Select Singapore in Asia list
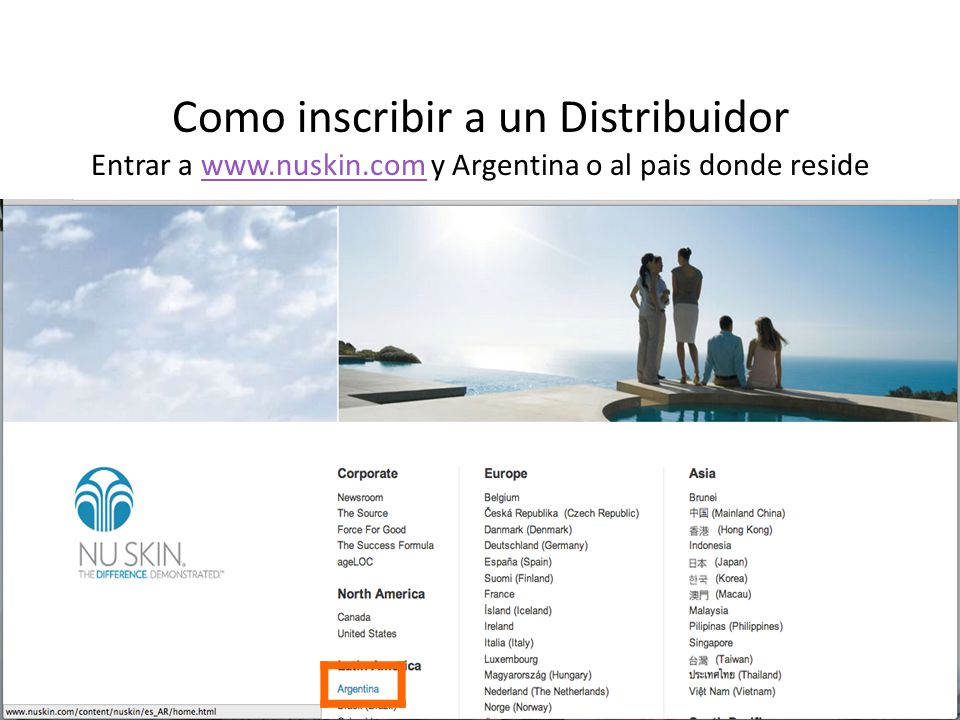Viewport: 960px width, 720px height. click(711, 643)
